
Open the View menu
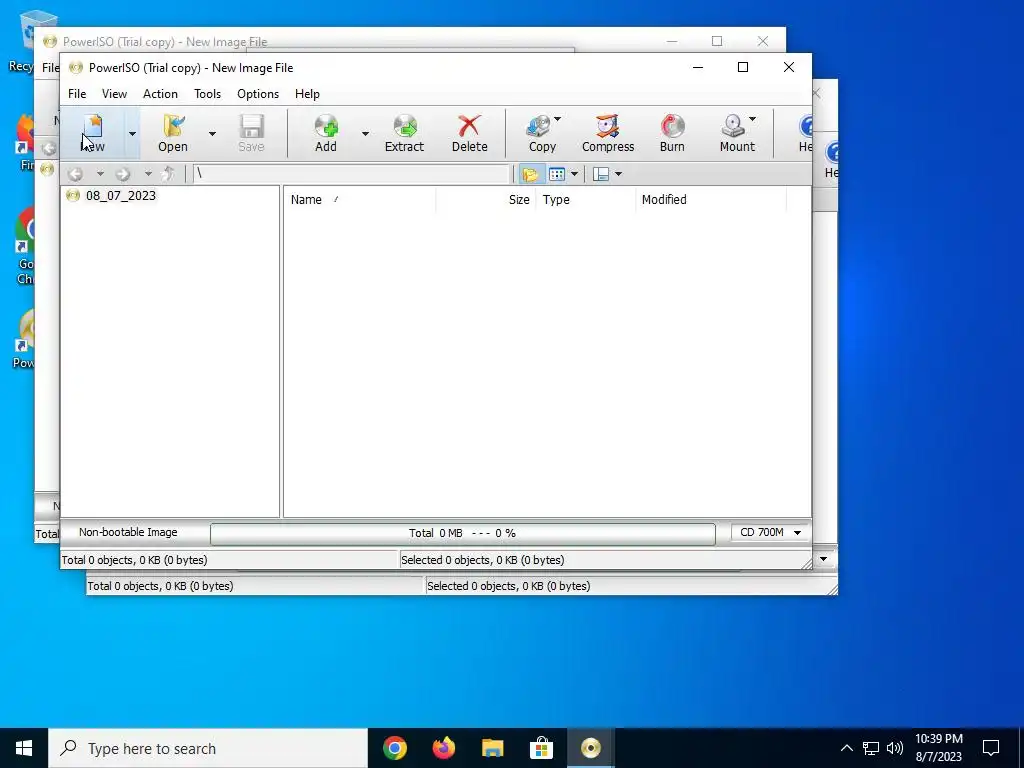[x=114, y=93]
